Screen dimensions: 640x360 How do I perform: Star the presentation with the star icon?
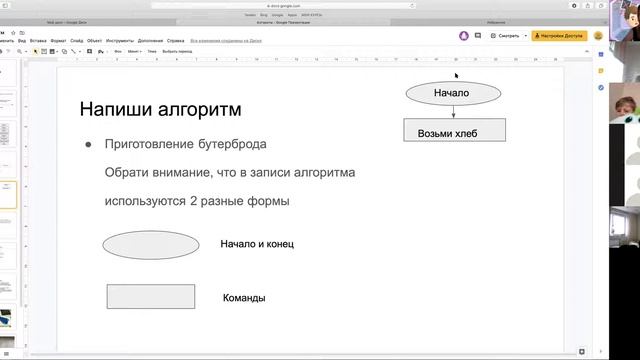pos(13,33)
